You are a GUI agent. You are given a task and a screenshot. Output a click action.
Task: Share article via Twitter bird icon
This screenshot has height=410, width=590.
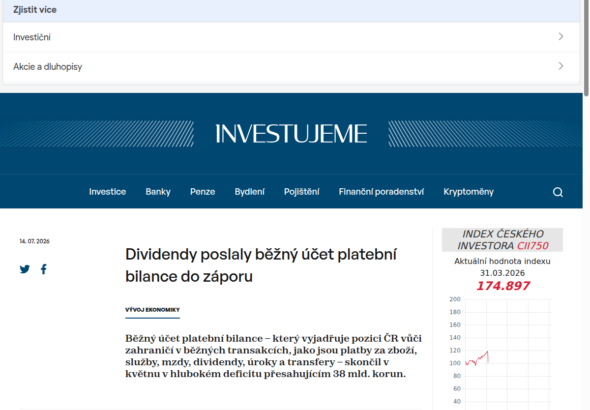click(x=25, y=269)
